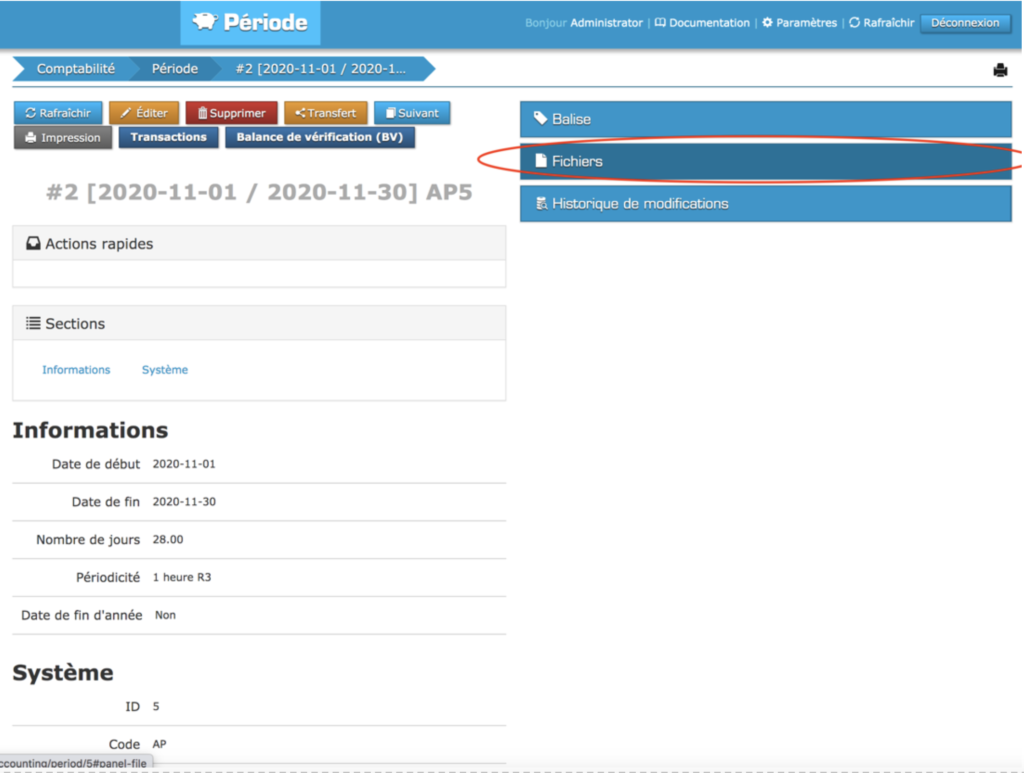
Task: Open Paramètres gear settings in header
Action: 799,23
